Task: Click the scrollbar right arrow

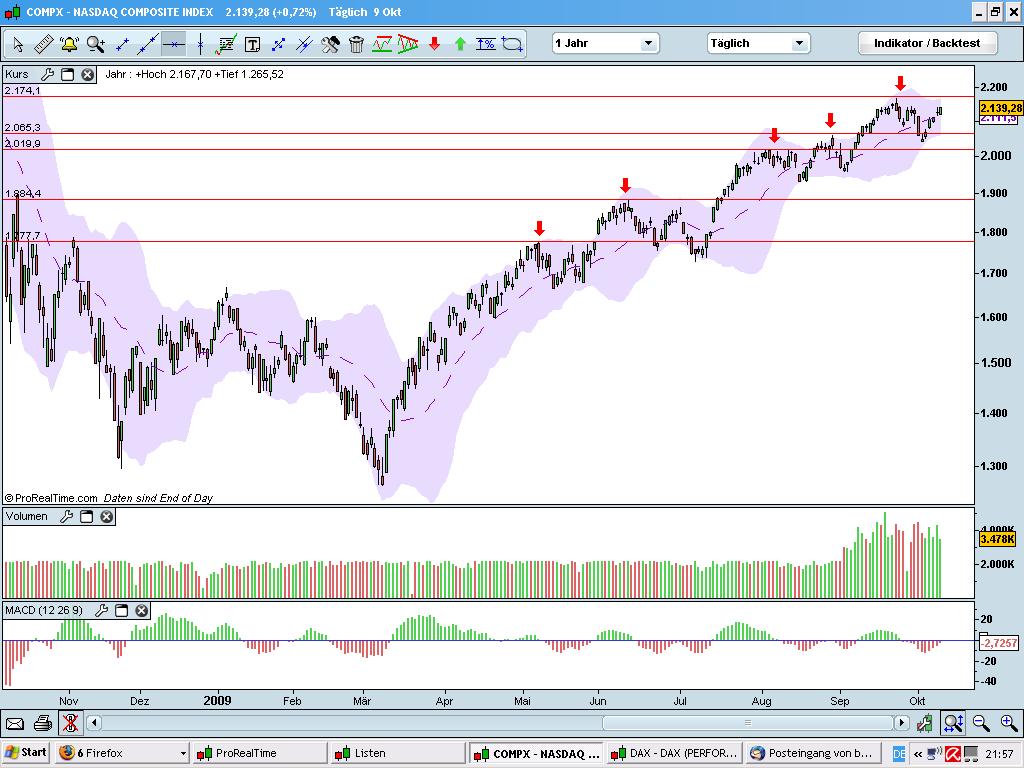Action: click(902, 723)
